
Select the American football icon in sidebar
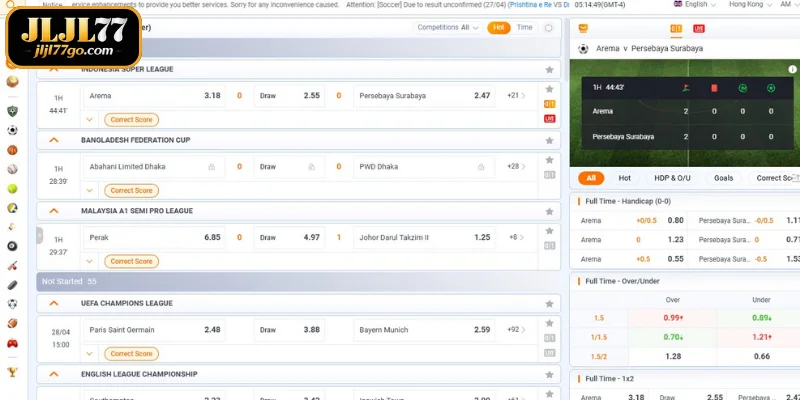click(x=12, y=323)
